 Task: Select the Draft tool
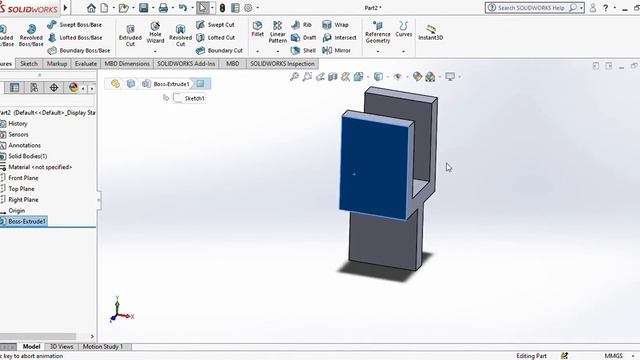coord(304,38)
